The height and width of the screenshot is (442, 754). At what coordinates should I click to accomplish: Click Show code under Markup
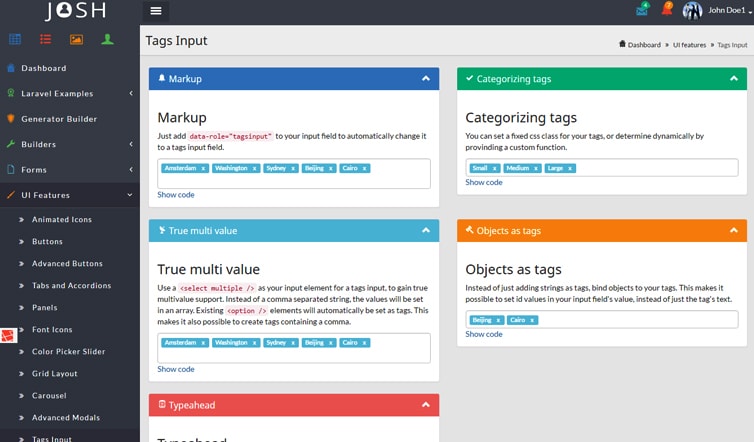(176, 195)
